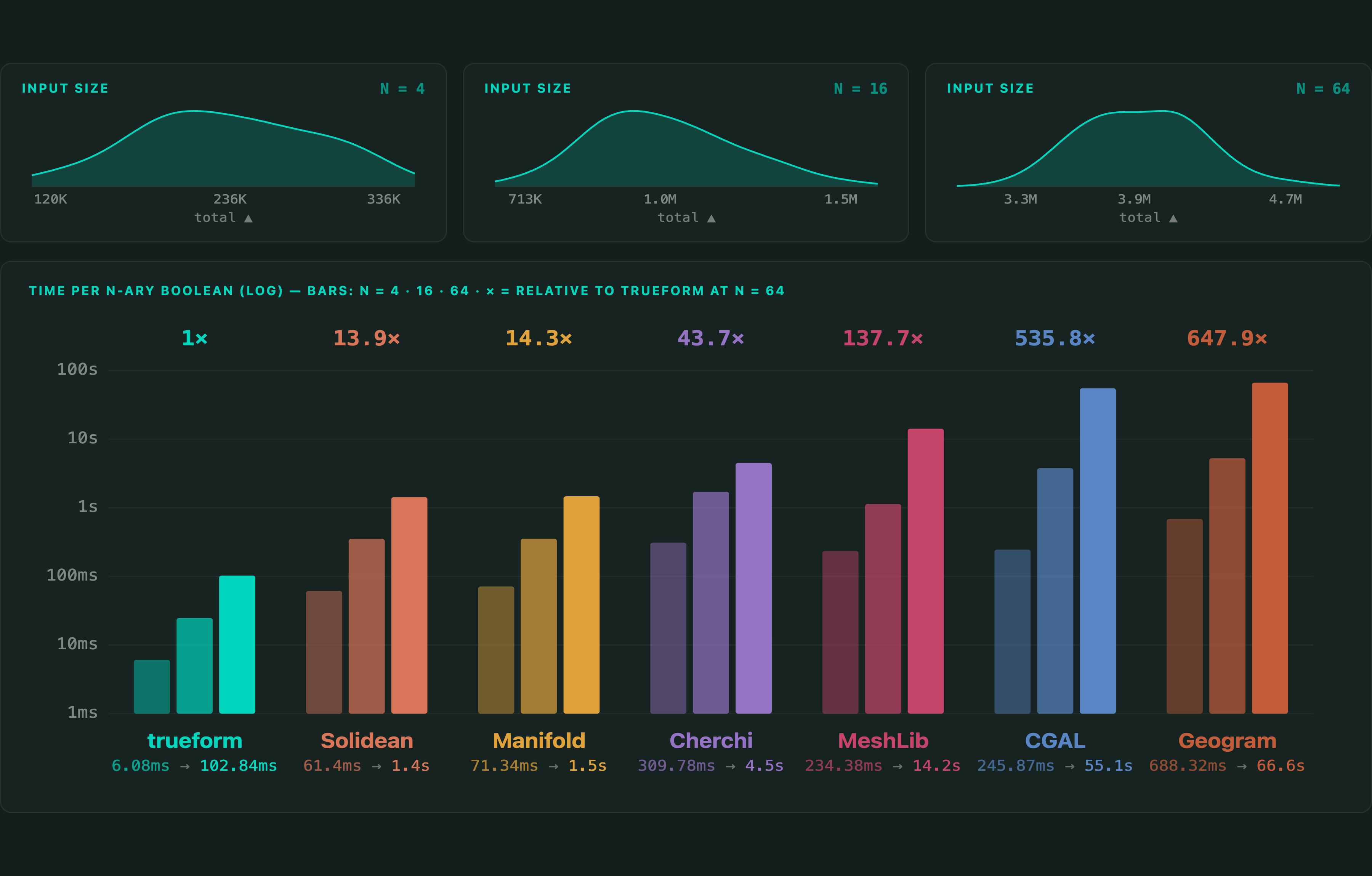Click the CGAL library name
This screenshot has width=1372, height=876.
[1055, 740]
